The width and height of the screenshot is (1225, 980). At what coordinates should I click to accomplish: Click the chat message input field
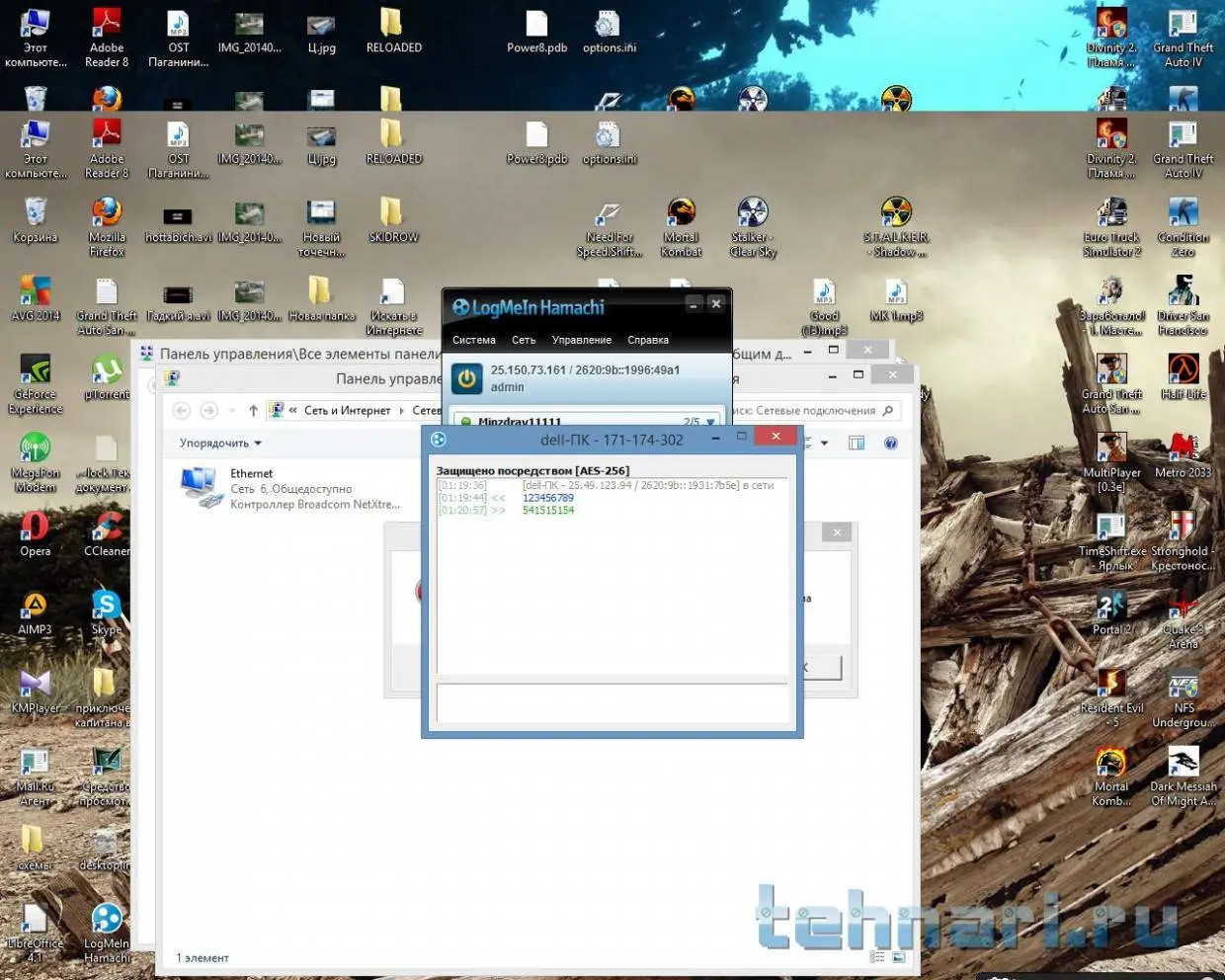612,702
